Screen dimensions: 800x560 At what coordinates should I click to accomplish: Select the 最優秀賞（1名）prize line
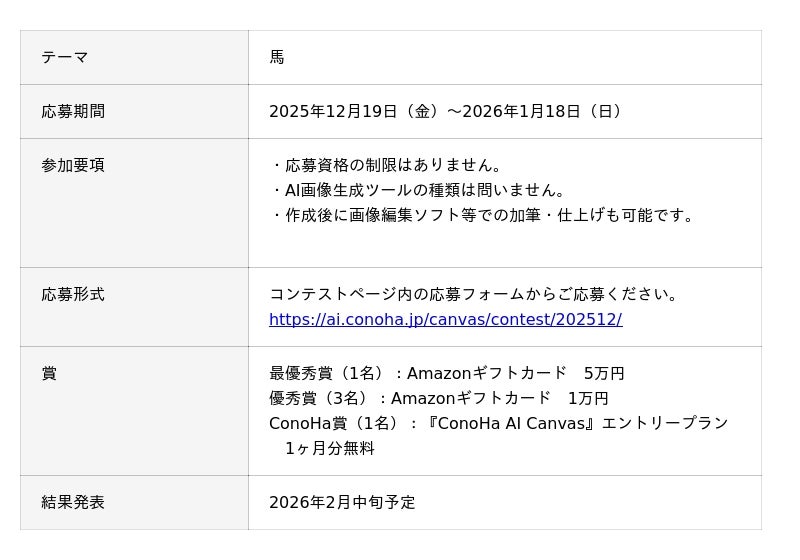(447, 374)
